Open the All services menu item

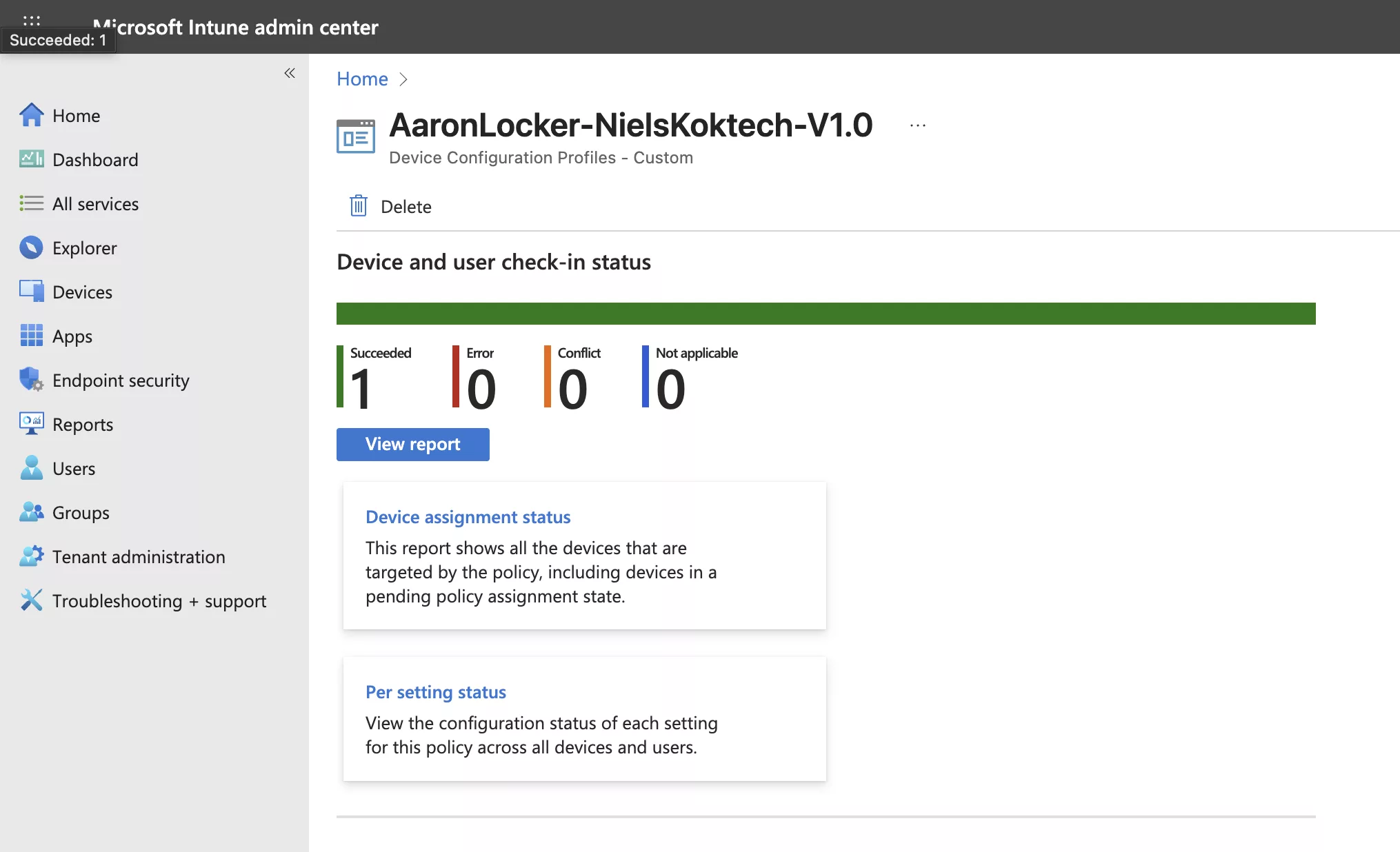[95, 204]
